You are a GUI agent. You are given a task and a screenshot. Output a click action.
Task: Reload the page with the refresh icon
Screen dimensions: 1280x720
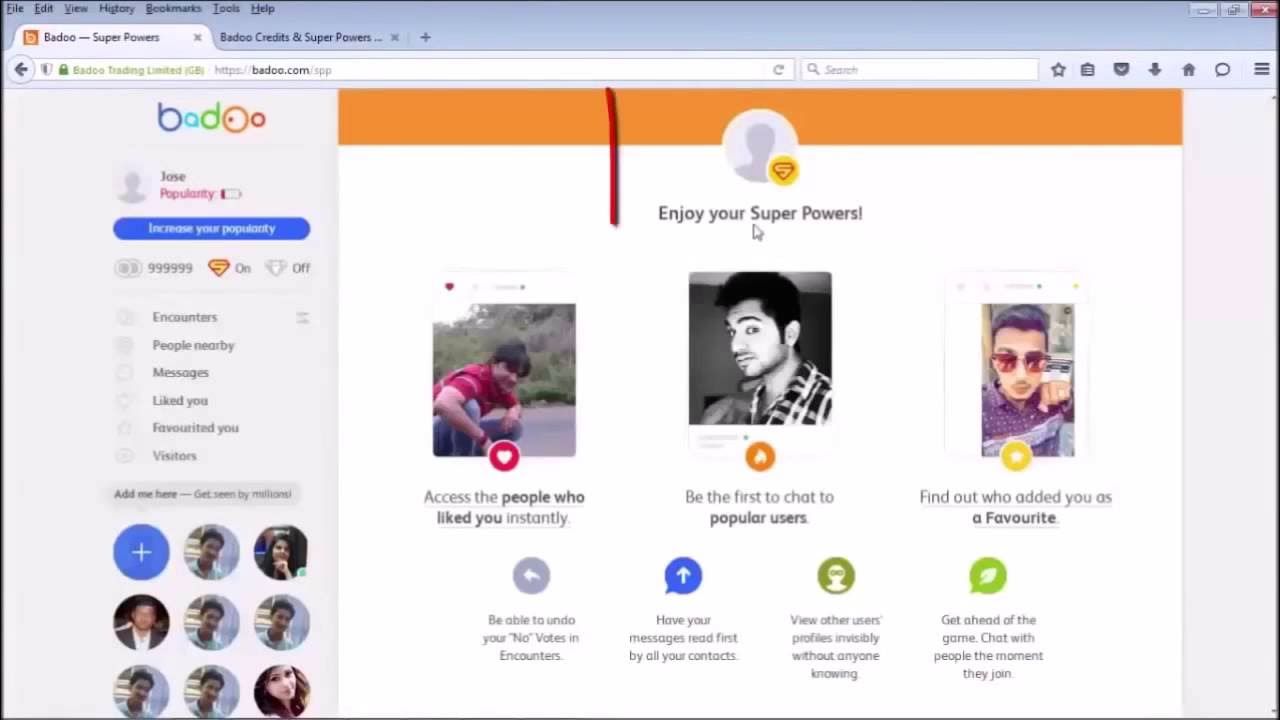[778, 70]
